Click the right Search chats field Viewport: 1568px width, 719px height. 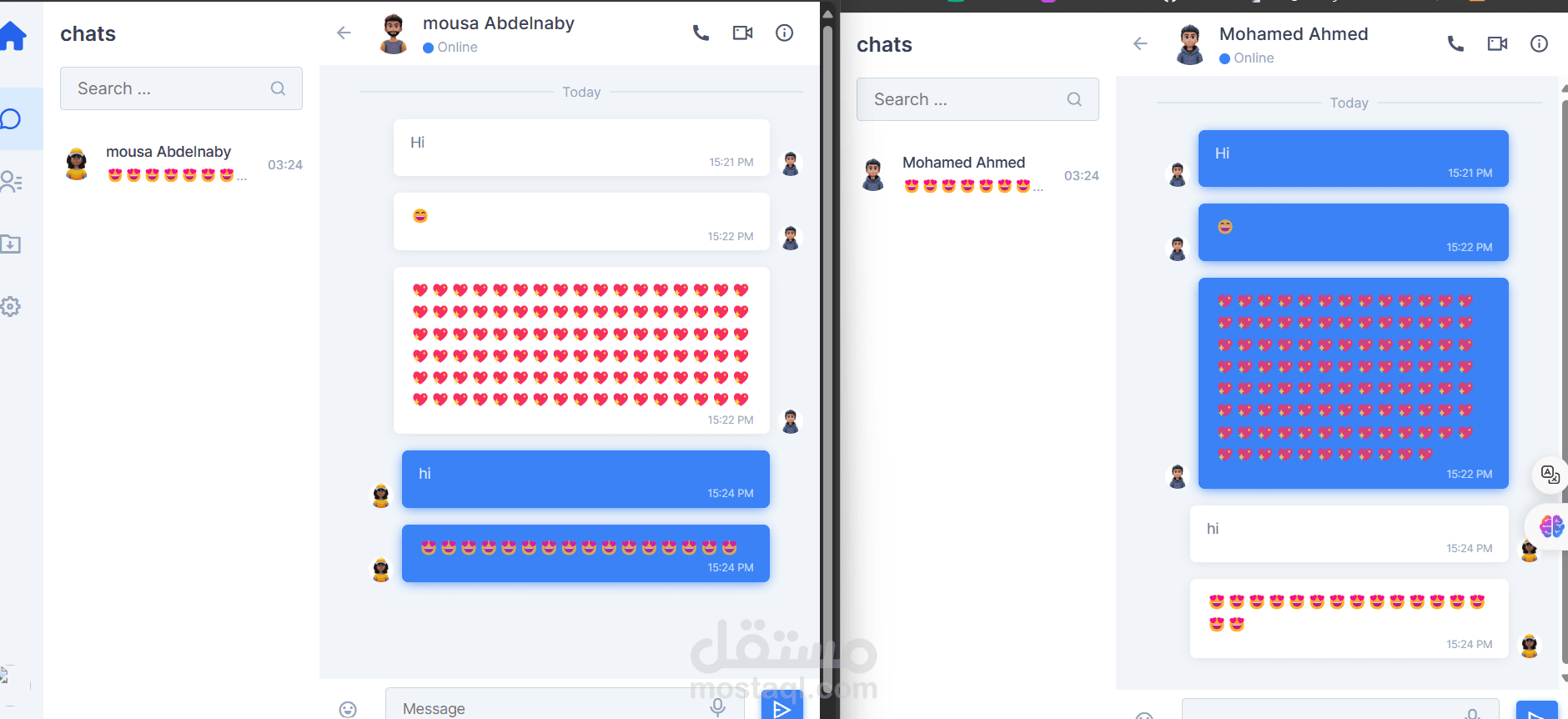point(977,99)
